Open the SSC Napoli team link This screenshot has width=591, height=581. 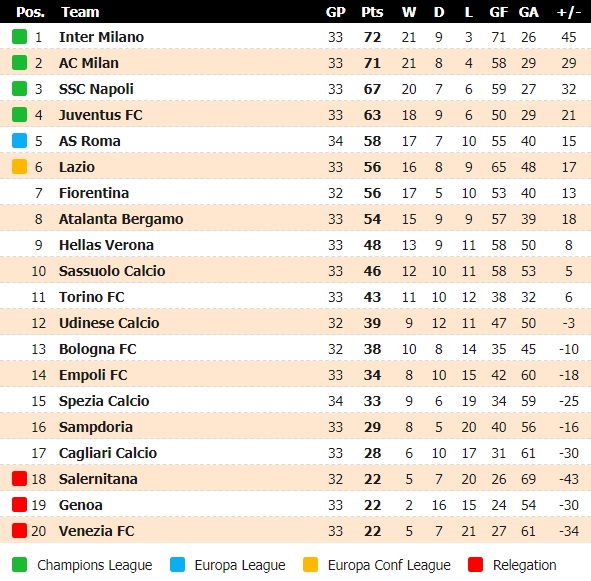[x=96, y=89]
